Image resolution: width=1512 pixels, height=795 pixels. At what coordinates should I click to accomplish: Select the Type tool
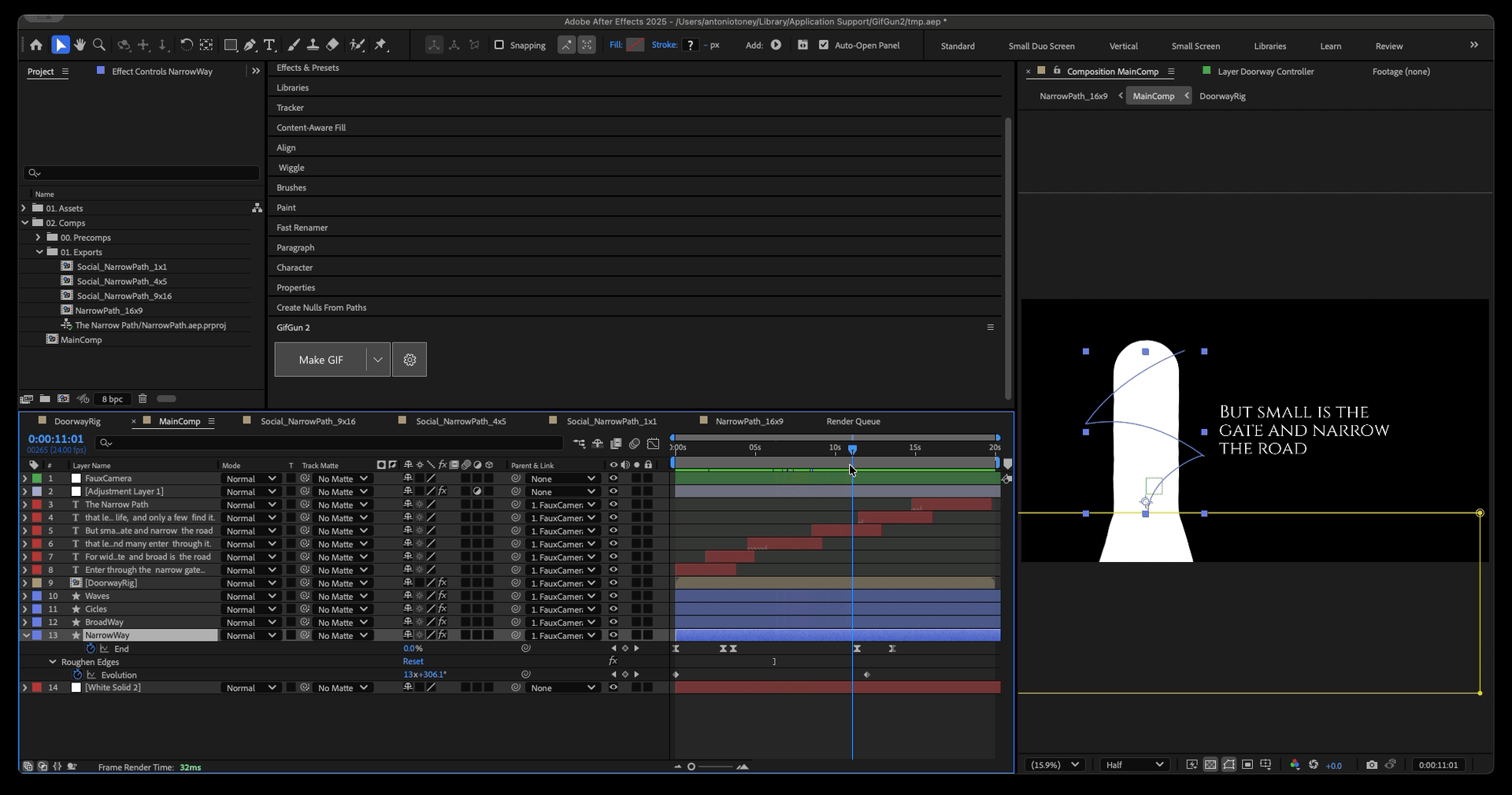(269, 45)
